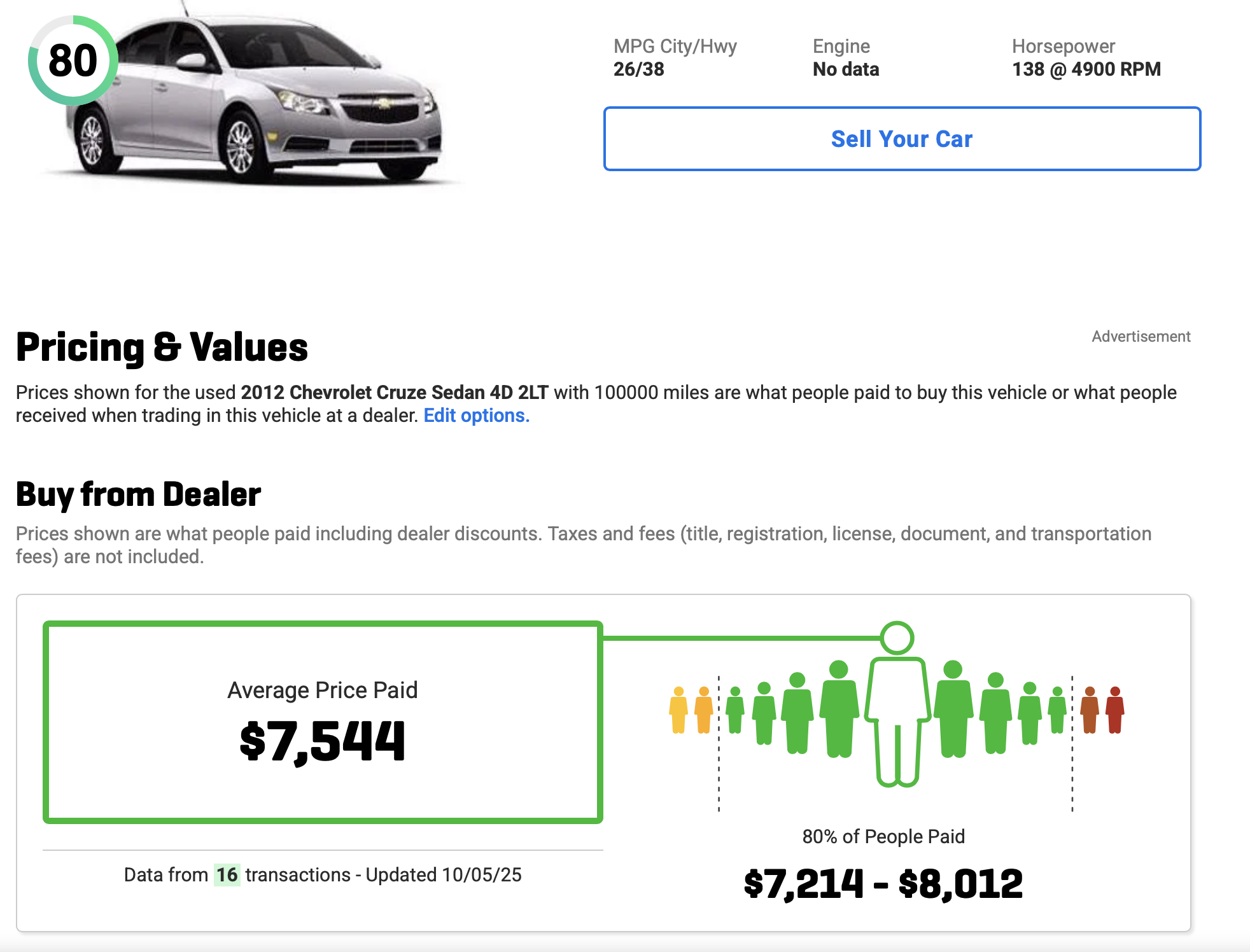Click the $7,544 average price value
The image size is (1250, 952).
pyautogui.click(x=323, y=741)
